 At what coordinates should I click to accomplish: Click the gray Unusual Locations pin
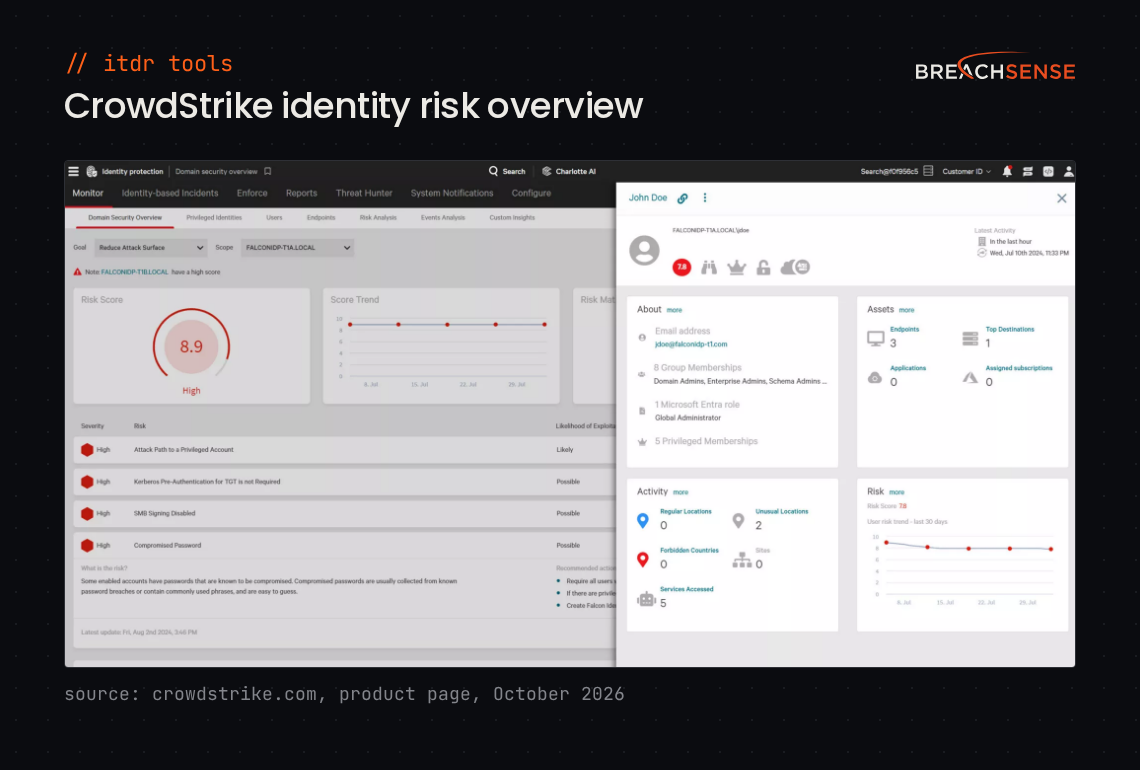click(739, 521)
